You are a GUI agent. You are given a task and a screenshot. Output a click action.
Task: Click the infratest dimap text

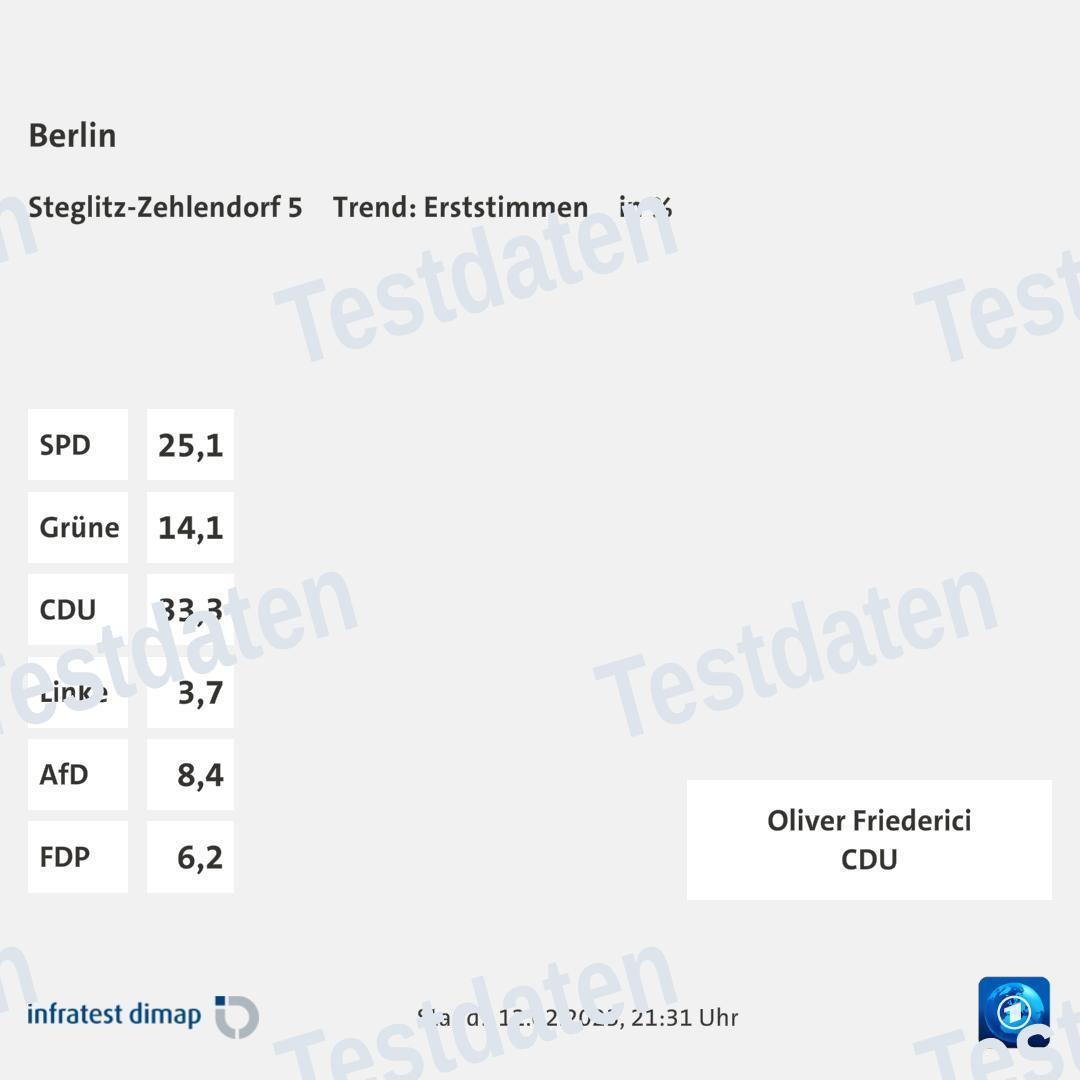114,1015
